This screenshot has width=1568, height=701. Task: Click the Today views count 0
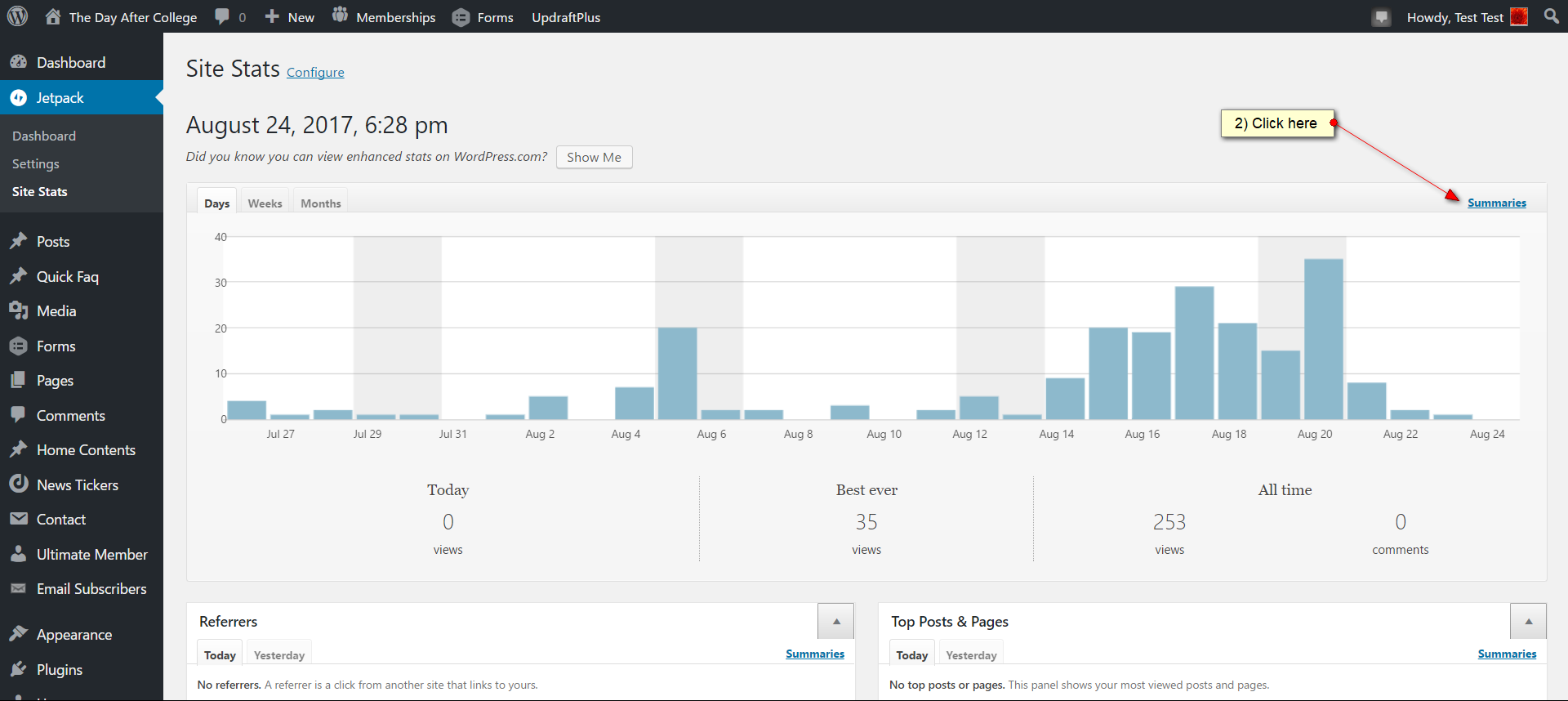click(x=448, y=521)
